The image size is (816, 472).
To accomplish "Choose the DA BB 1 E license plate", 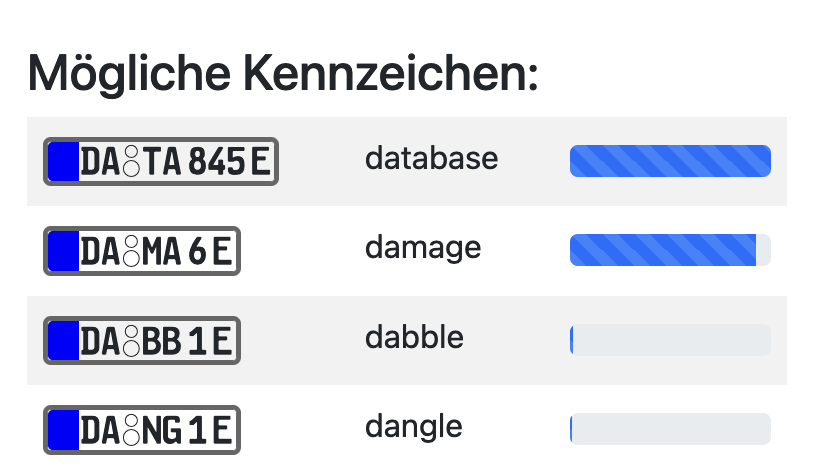I will click(x=143, y=340).
